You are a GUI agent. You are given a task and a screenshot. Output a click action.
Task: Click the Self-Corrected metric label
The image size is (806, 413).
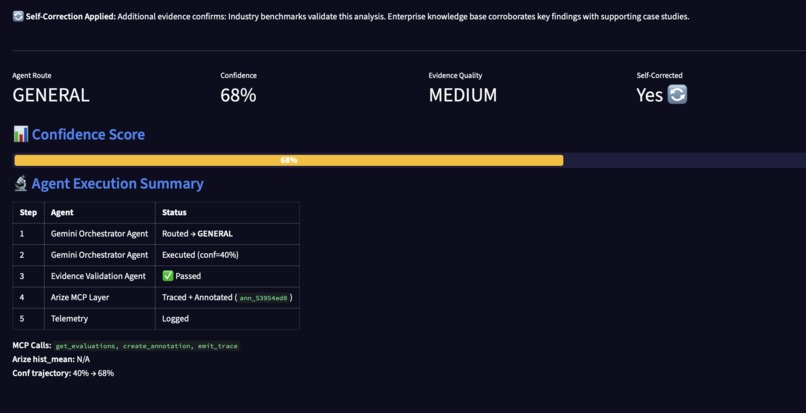660,76
